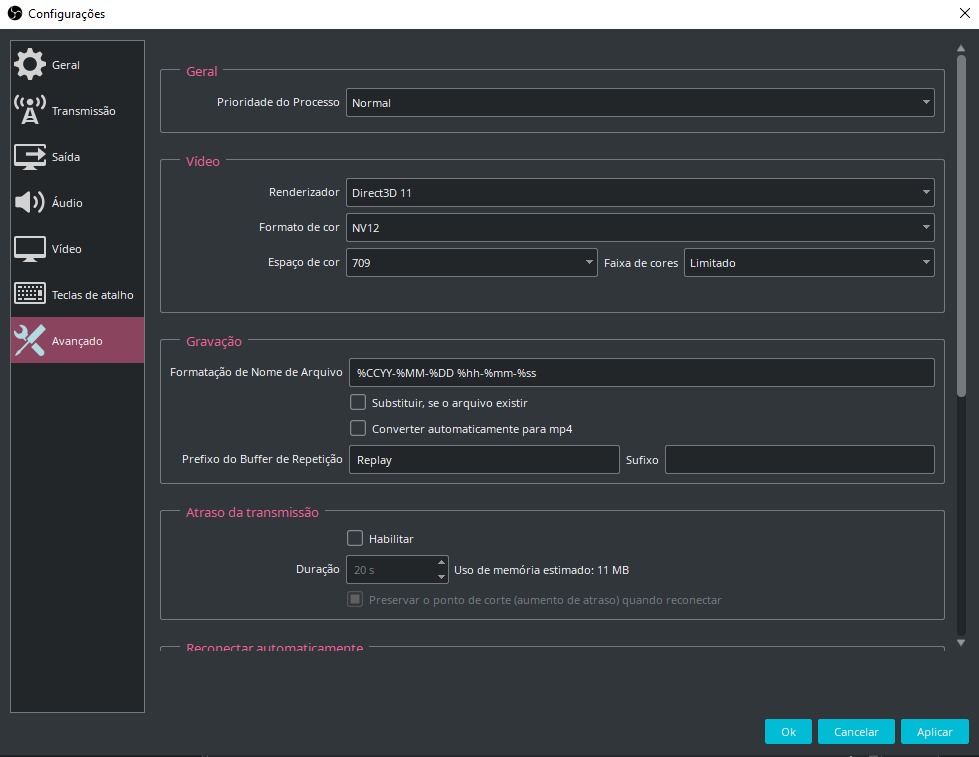Go to the Áudio settings tab
The image size is (979, 757).
pyautogui.click(x=67, y=203)
